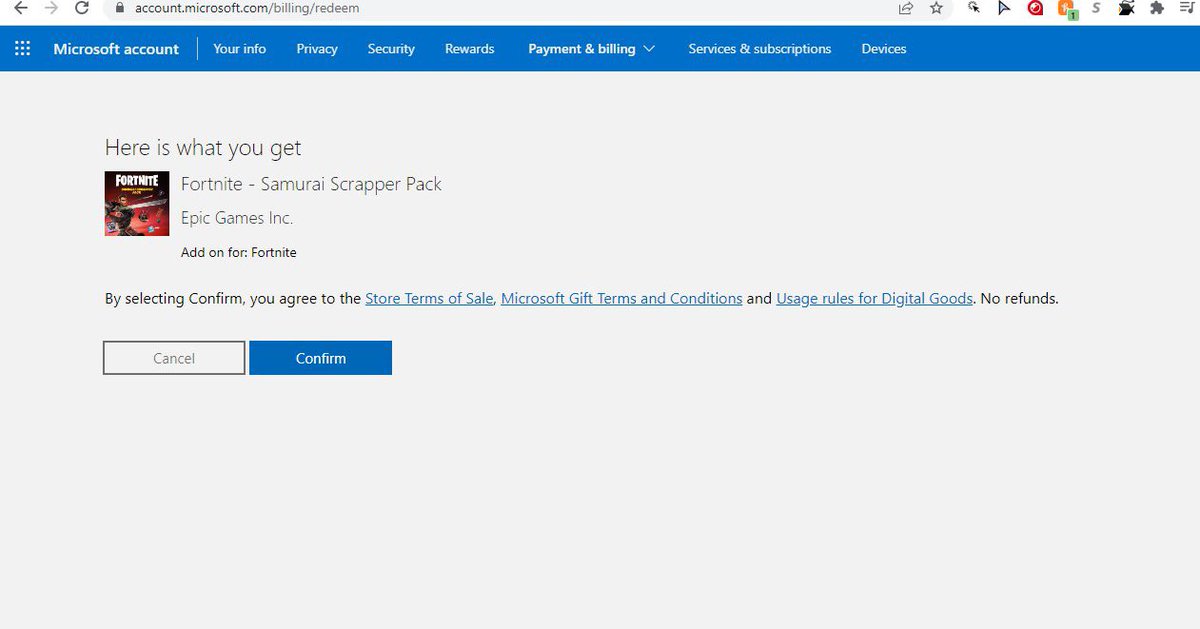Go to the Devices tab
The width and height of the screenshot is (1200, 629).
click(884, 48)
